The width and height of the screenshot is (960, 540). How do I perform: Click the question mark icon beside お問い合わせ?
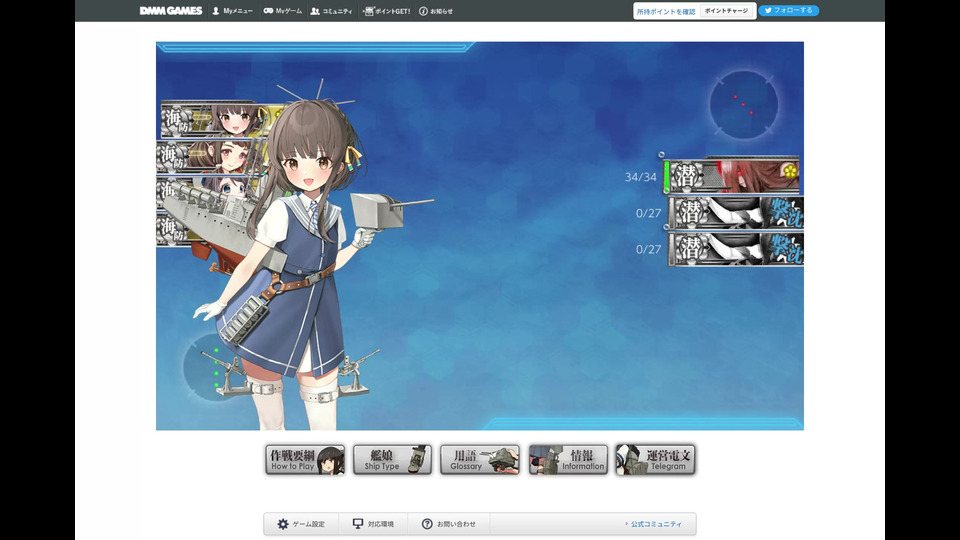coord(427,524)
